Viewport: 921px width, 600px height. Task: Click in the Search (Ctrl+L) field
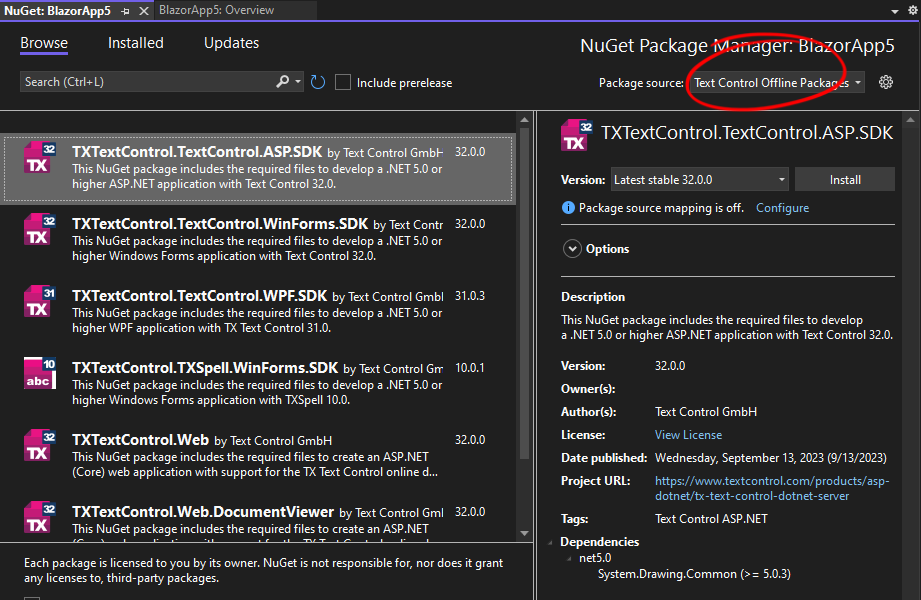[147, 82]
